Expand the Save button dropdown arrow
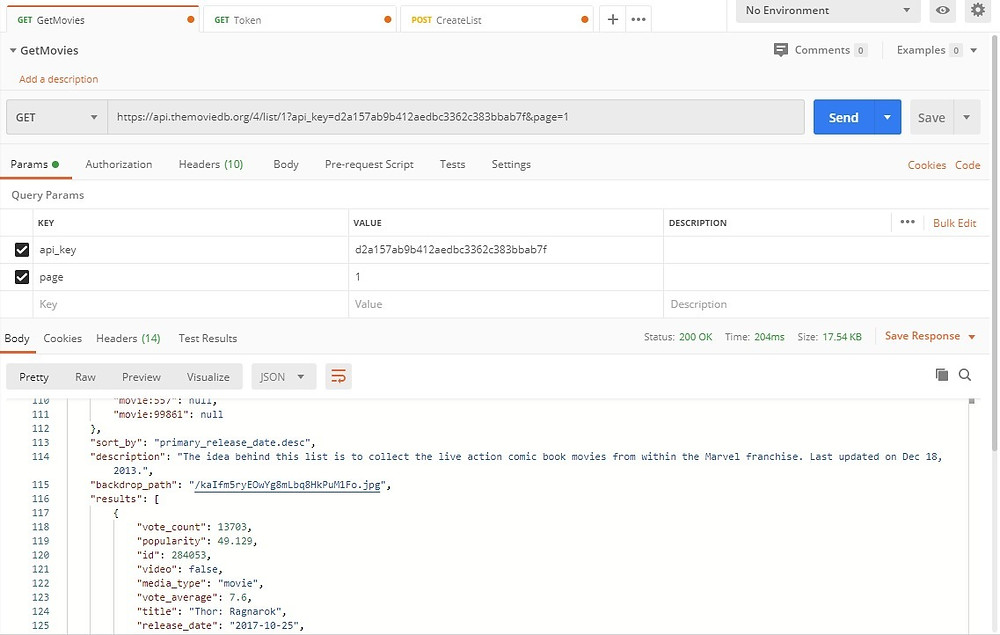Screen dimensions: 1000x635 coord(966,117)
